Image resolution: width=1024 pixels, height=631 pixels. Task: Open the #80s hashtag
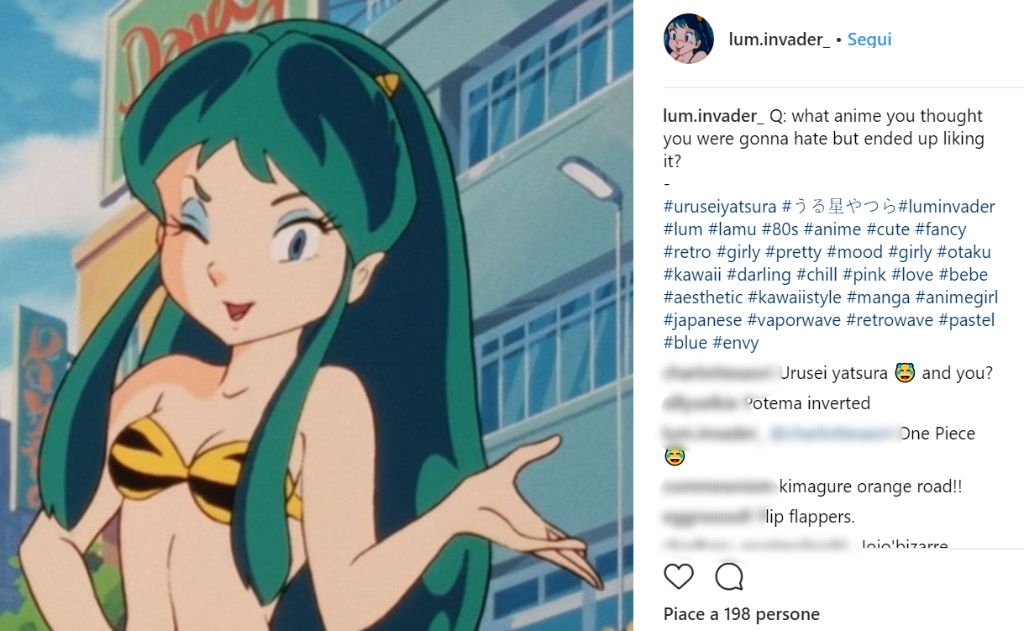780,229
